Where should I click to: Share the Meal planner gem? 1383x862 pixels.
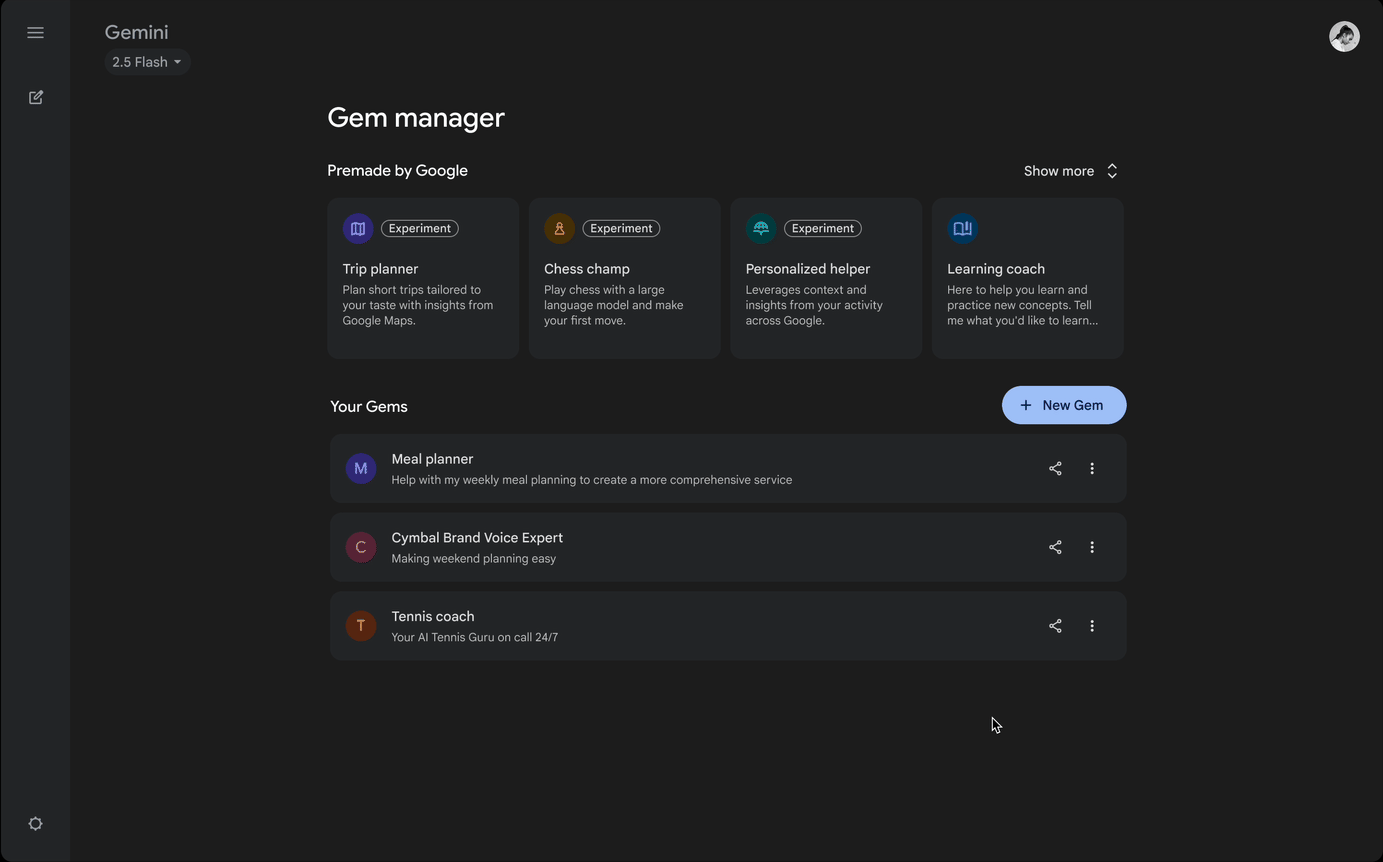tap(1055, 468)
